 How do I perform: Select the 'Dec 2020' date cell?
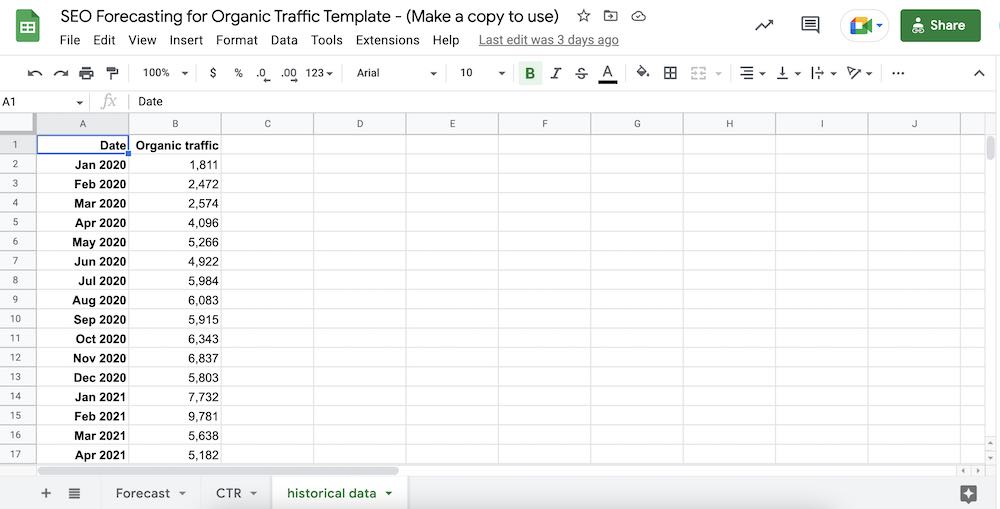pyautogui.click(x=82, y=377)
